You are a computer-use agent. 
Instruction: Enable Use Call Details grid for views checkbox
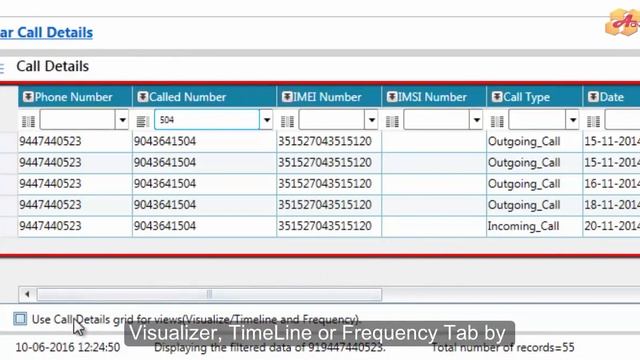tap(20, 319)
